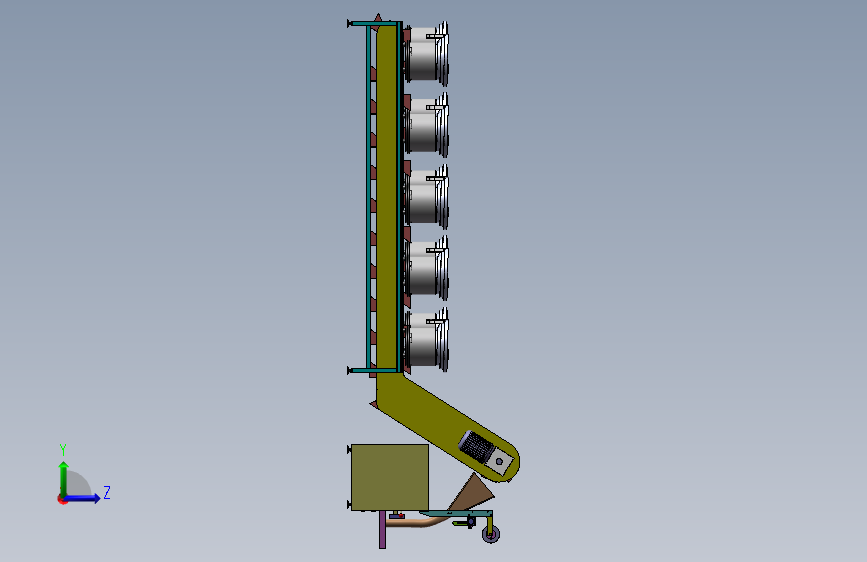This screenshot has height=562, width=867.
Task: Select the copper curved pipe under the box
Action: (x=420, y=521)
